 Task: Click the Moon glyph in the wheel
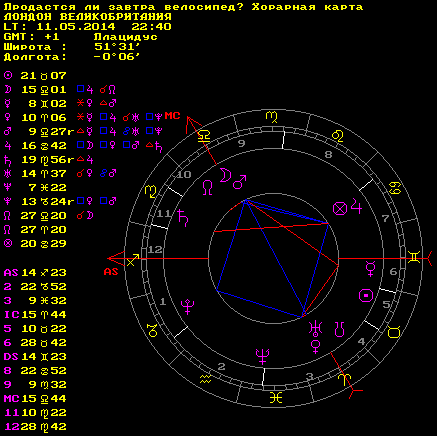pos(225,175)
